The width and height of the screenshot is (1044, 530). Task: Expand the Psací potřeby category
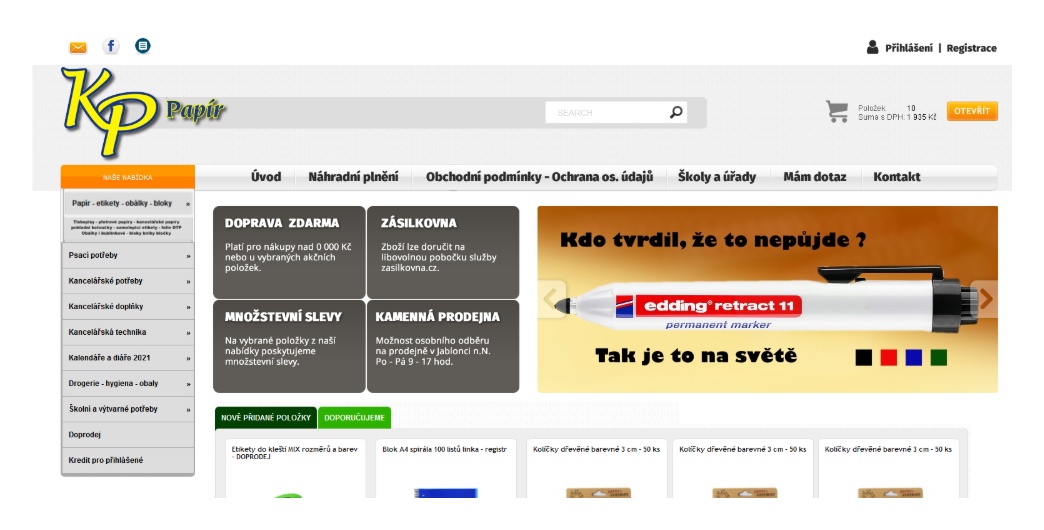click(x=127, y=255)
